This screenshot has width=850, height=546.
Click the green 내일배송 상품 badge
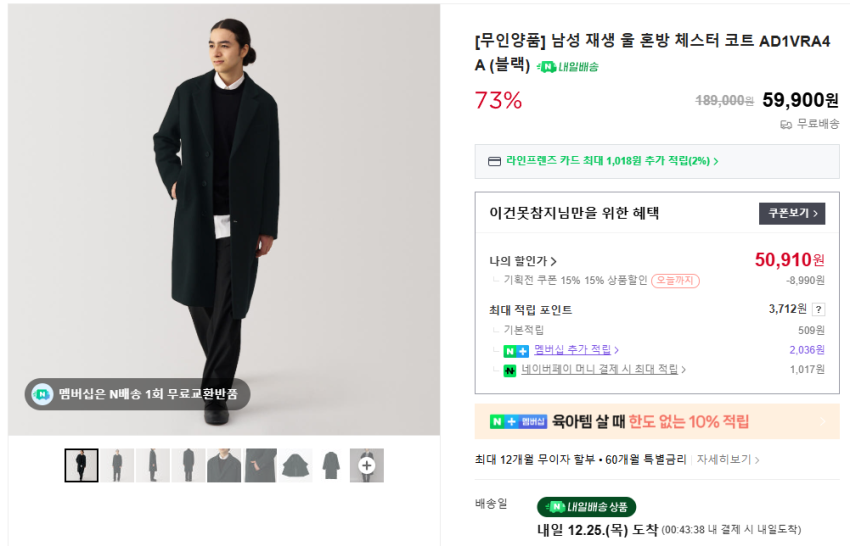586,507
